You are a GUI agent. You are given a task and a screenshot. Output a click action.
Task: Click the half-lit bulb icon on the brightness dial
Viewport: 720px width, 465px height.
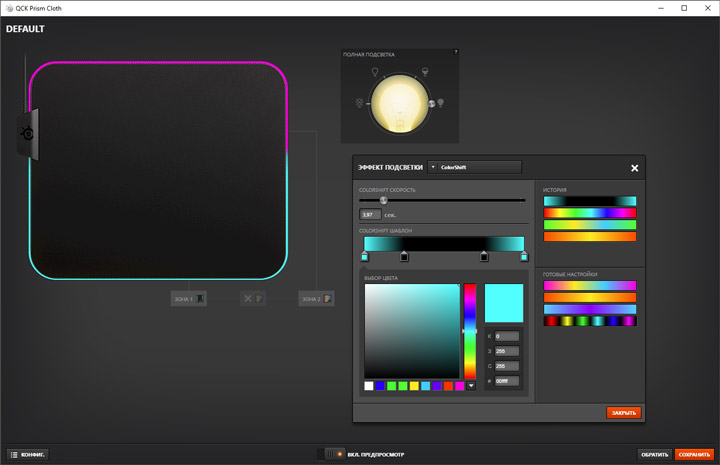(425, 71)
